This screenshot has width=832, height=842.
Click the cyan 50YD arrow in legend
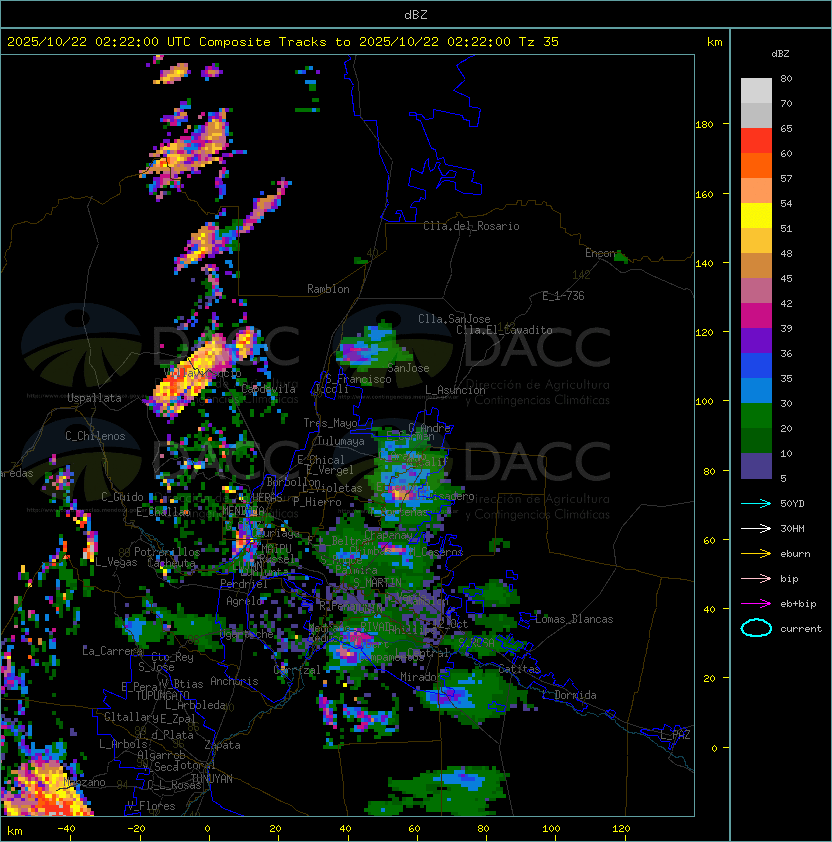(x=756, y=504)
